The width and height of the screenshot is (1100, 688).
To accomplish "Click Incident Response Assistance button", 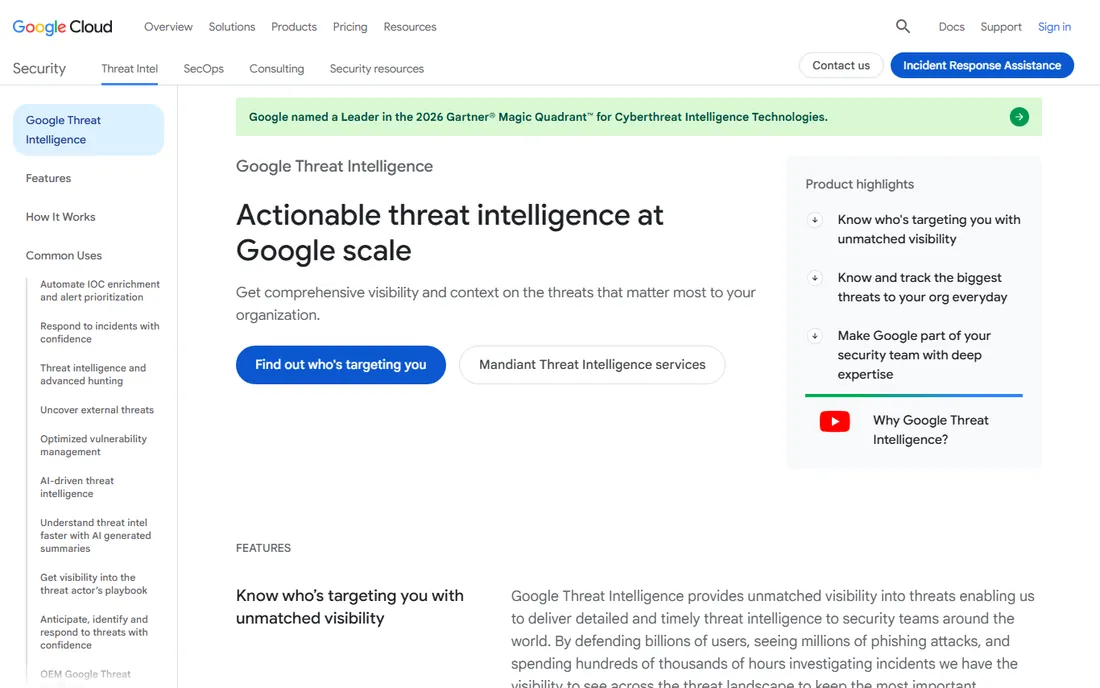I will click(982, 65).
